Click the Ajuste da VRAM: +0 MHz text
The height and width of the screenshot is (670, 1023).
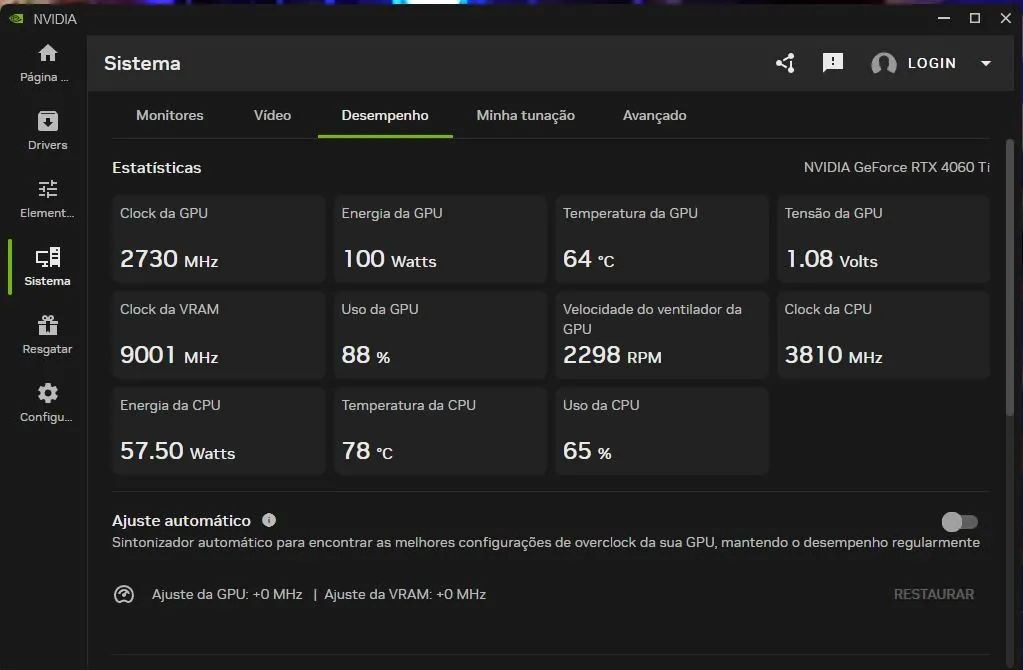405,594
